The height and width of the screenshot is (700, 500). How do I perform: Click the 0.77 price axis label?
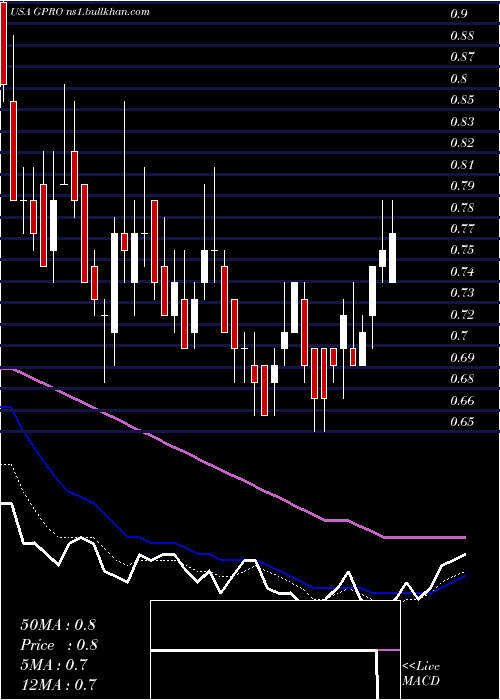point(462,229)
